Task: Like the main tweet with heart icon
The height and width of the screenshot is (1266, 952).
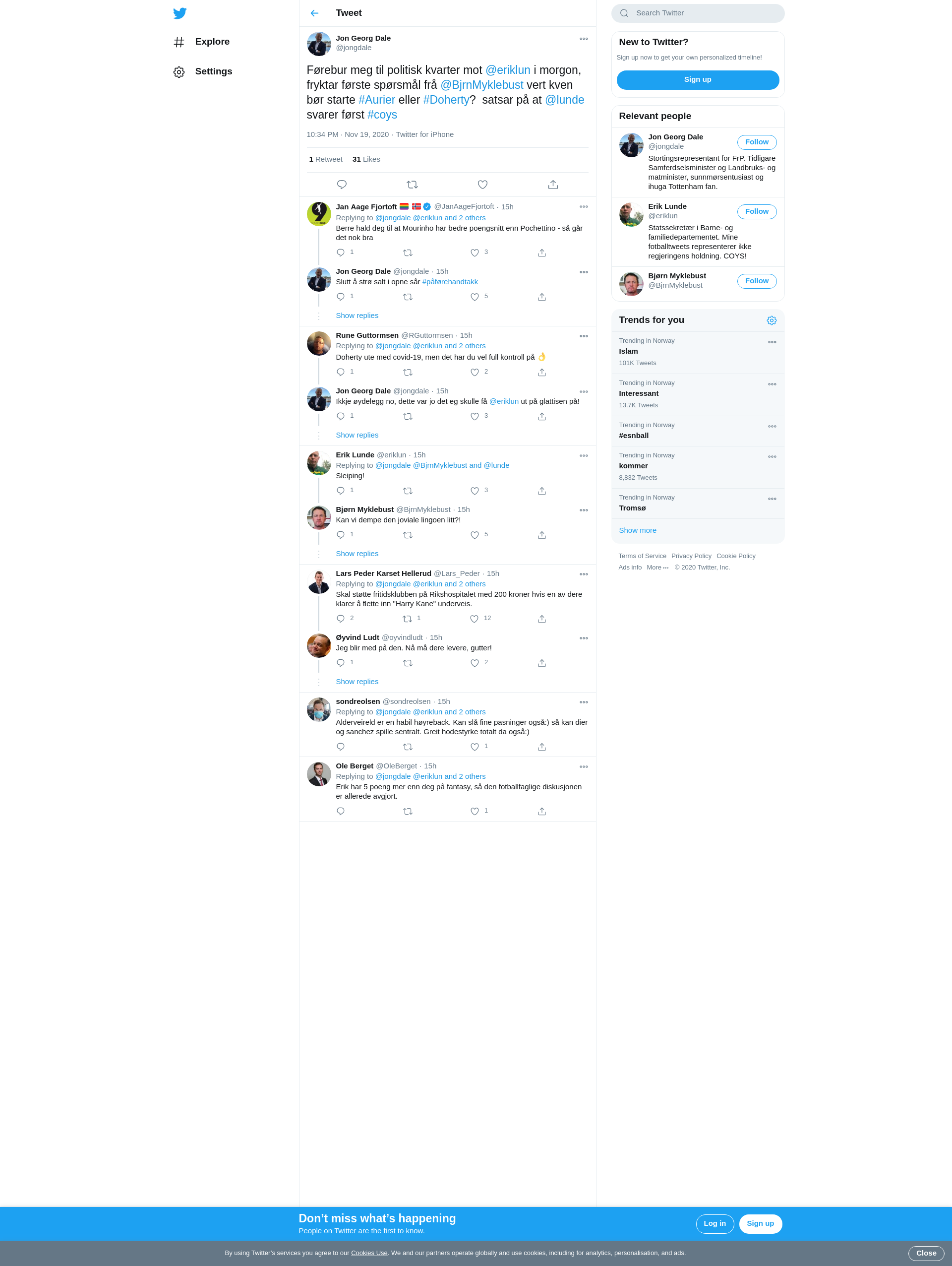Action: pyautogui.click(x=482, y=184)
